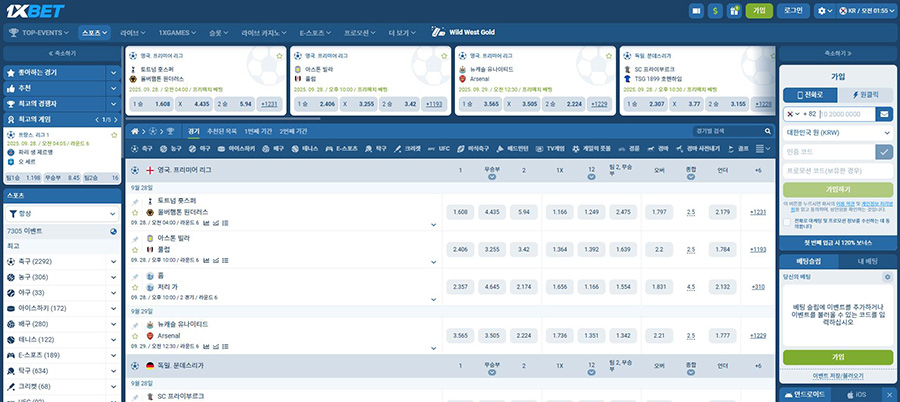The height and width of the screenshot is (402, 900).
Task: Open the dollar payments icon in header
Action: [715, 11]
